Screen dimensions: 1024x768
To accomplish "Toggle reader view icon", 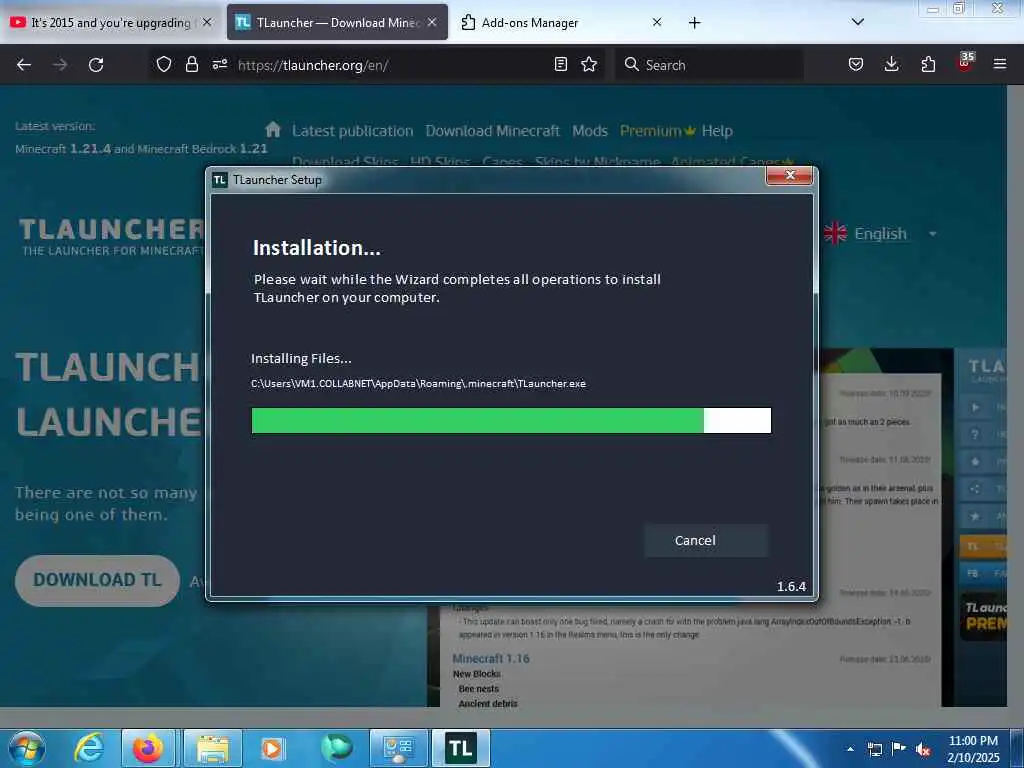I will [x=560, y=64].
